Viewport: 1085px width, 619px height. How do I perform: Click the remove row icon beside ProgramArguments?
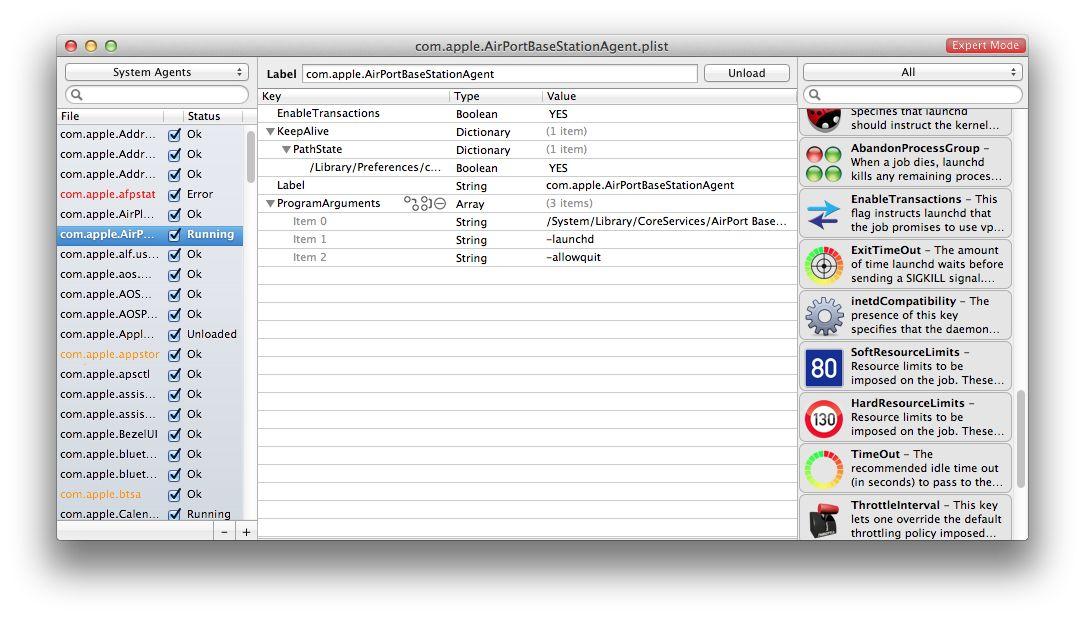pos(440,203)
